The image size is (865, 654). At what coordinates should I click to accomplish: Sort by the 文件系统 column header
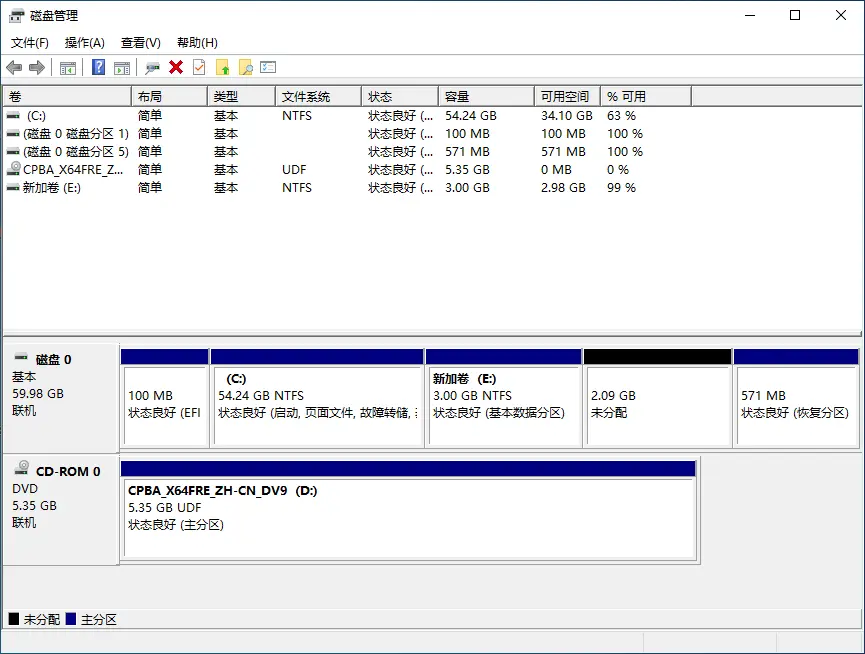[318, 97]
